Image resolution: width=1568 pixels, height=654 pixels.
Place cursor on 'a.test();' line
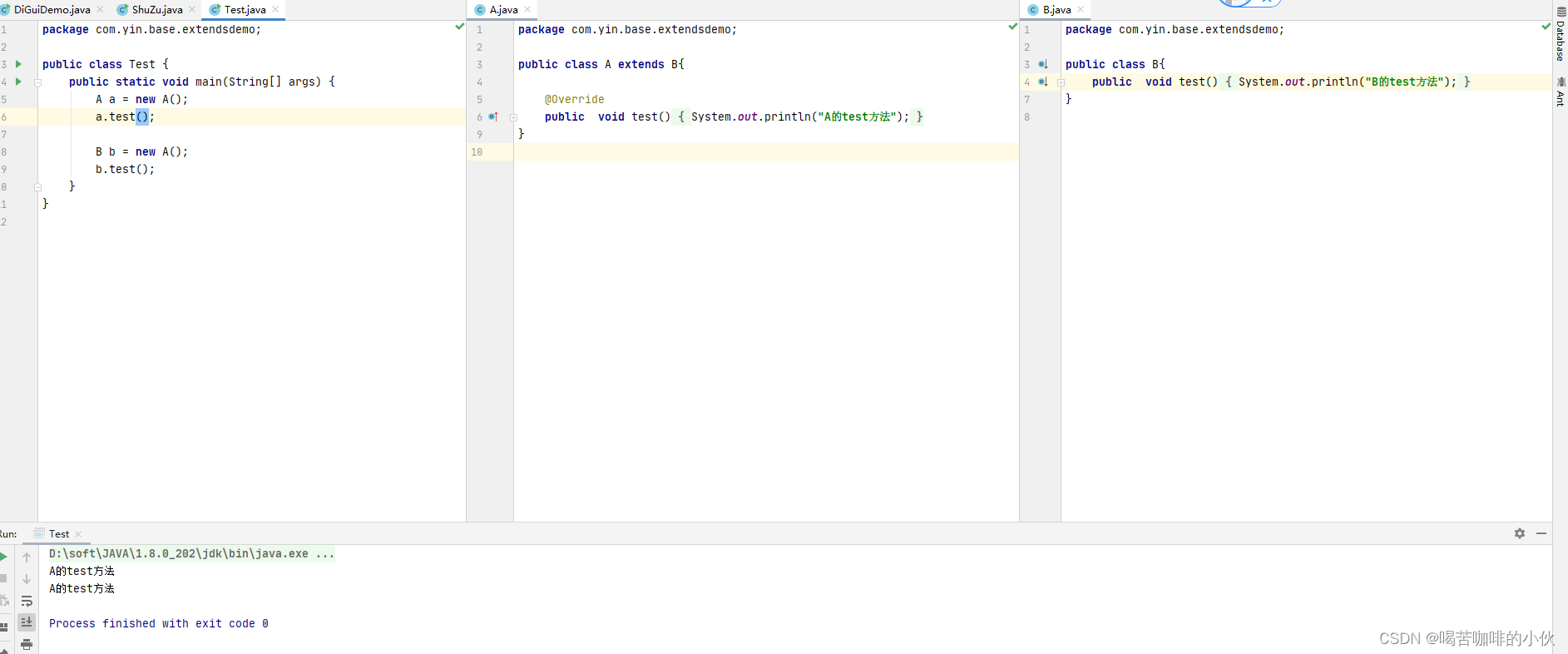(x=125, y=116)
